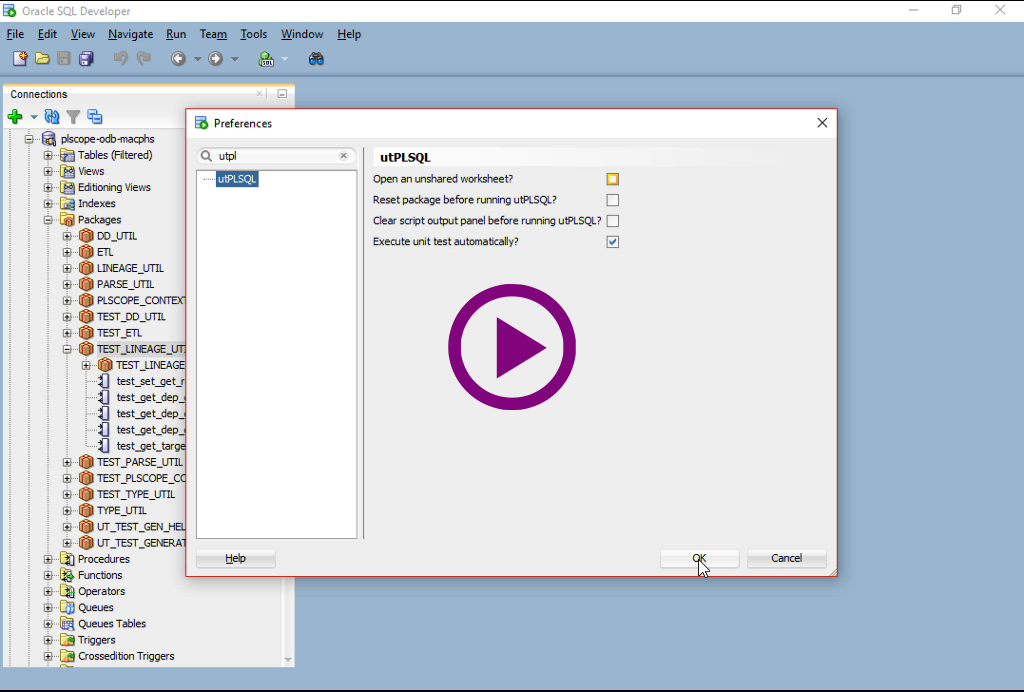Click the Open folder toolbar icon
The height and width of the screenshot is (692, 1024).
click(x=42, y=59)
